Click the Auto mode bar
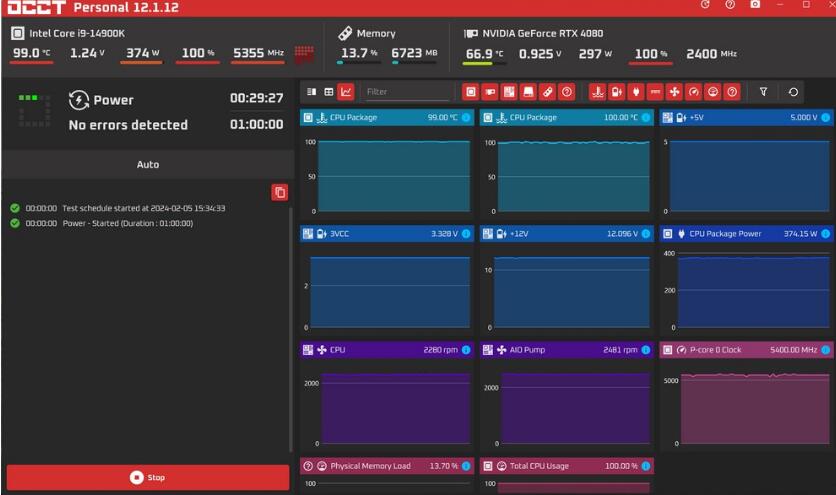836x495 pixels. pyautogui.click(x=148, y=164)
